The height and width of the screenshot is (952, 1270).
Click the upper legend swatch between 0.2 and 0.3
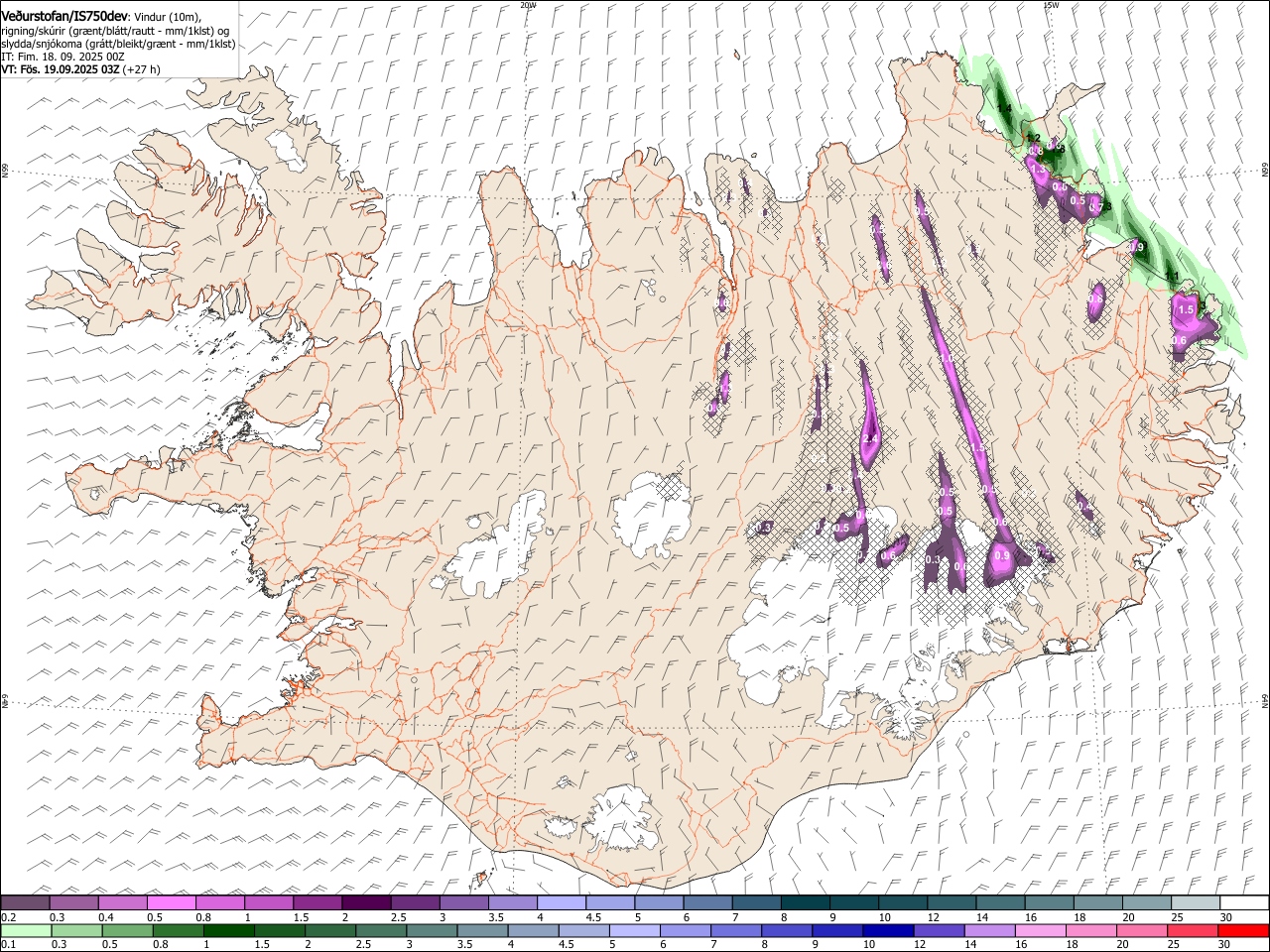(25, 902)
